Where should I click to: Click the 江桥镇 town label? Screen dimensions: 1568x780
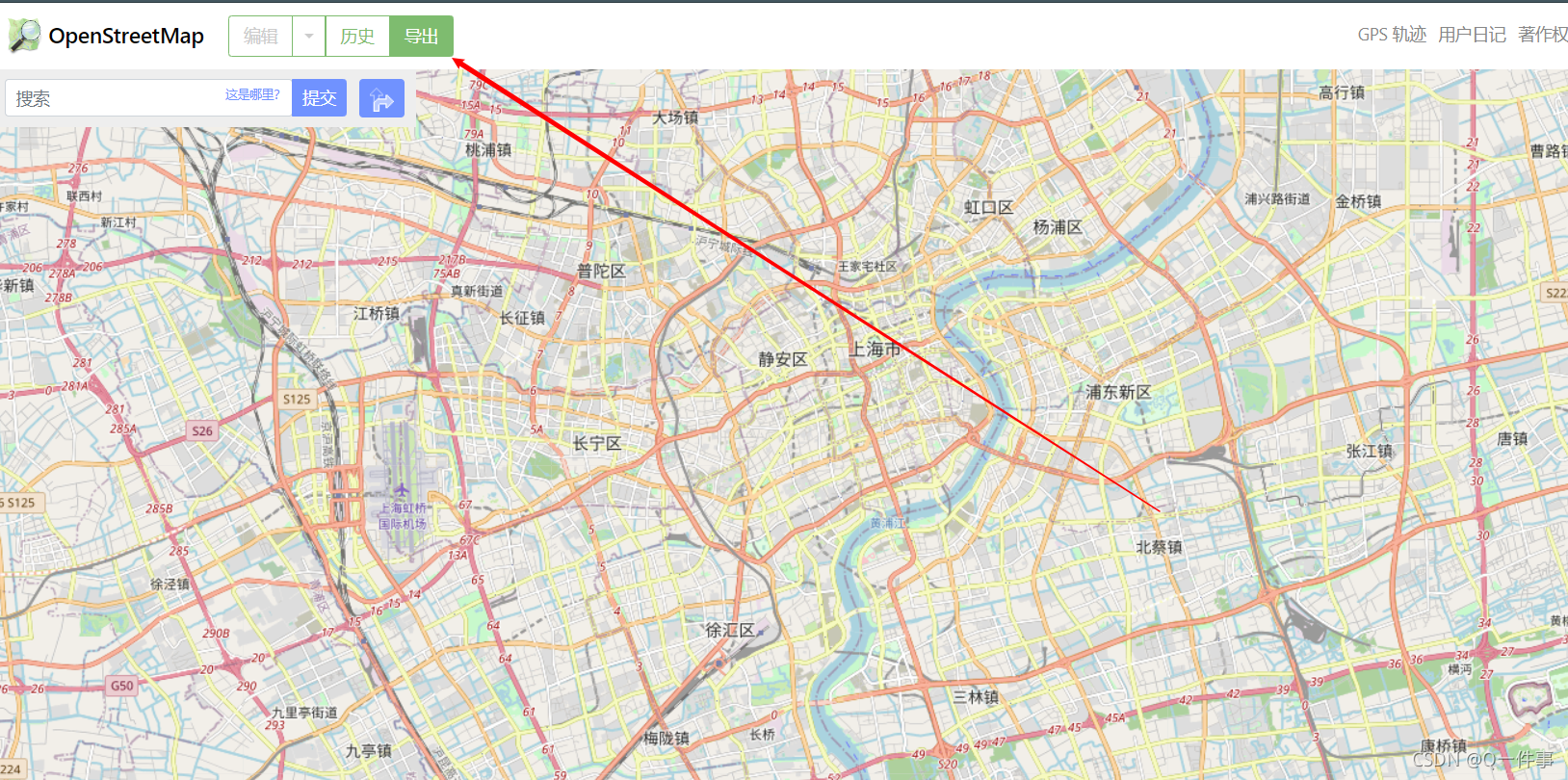[x=376, y=314]
